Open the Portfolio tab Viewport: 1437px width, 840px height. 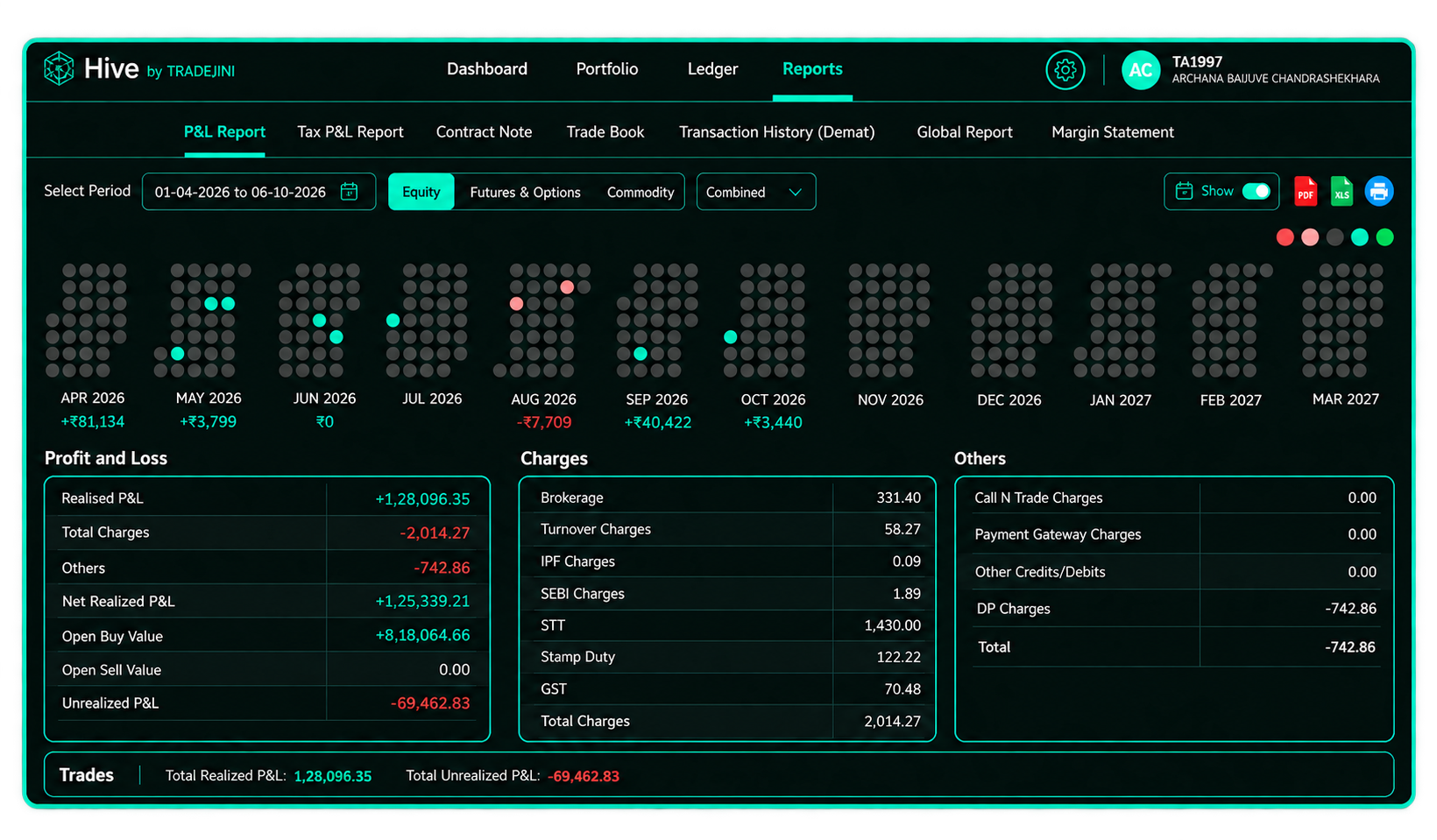(x=607, y=69)
